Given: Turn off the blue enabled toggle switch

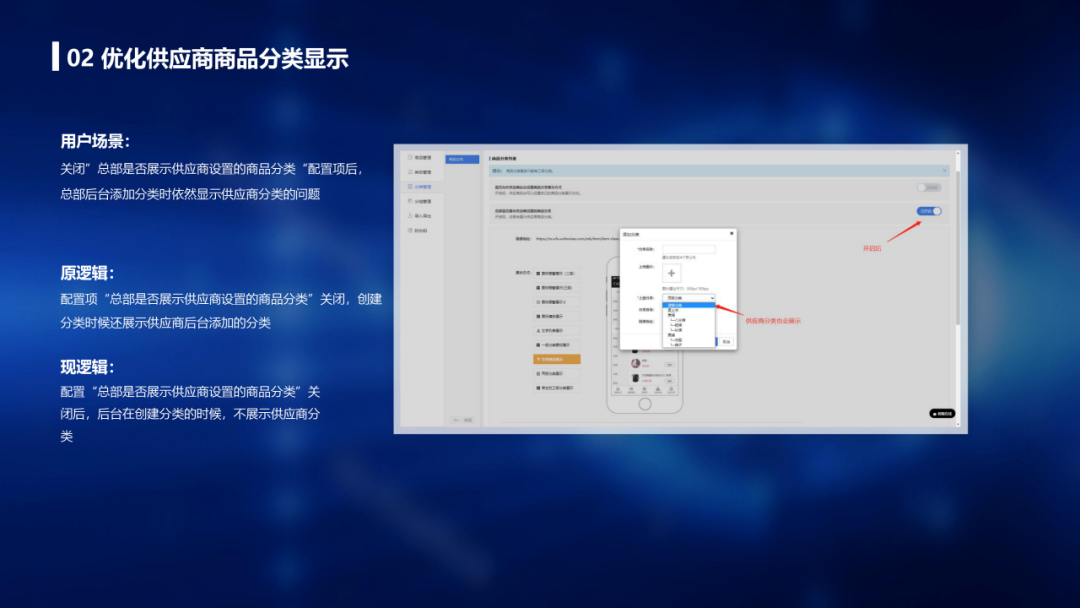Looking at the screenshot, I should click(928, 211).
